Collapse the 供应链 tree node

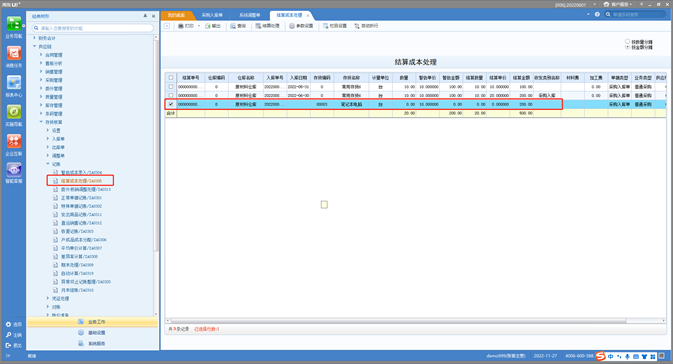(35, 46)
